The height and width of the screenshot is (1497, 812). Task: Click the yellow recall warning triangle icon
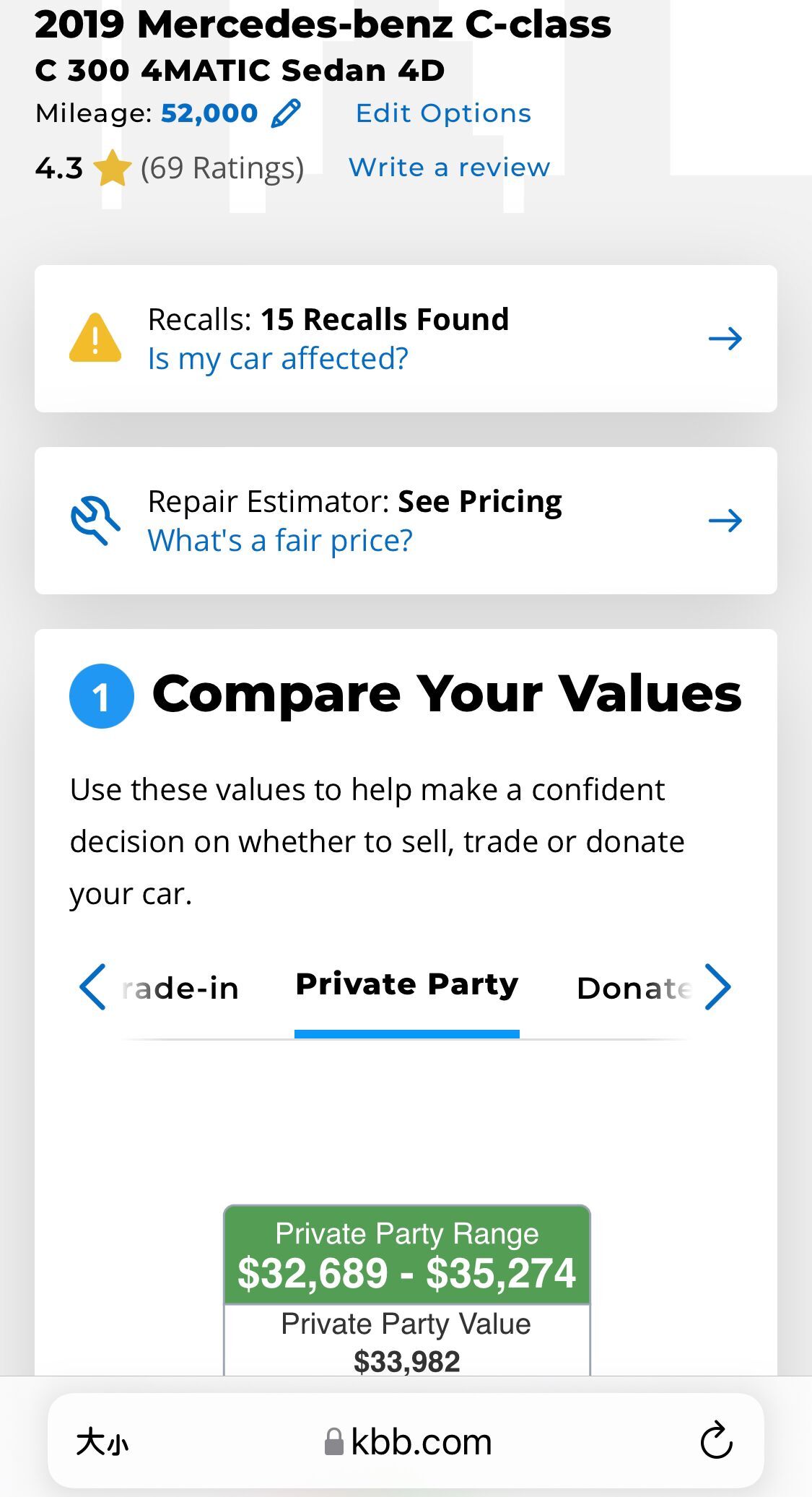pyautogui.click(x=95, y=338)
